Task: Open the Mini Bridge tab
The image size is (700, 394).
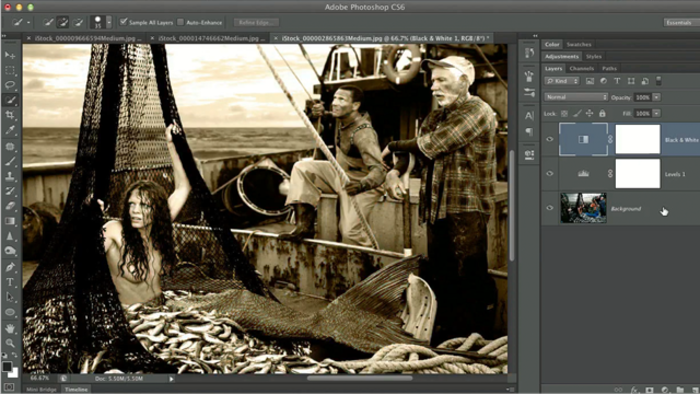Action: [x=41, y=389]
